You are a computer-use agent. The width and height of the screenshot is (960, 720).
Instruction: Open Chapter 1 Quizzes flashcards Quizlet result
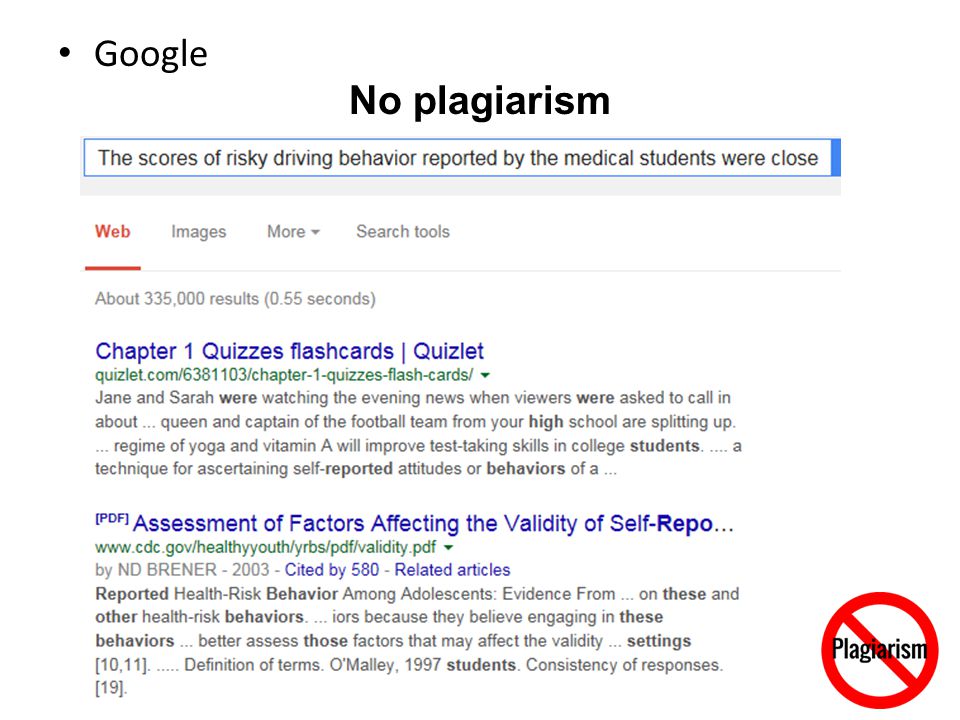coord(289,351)
